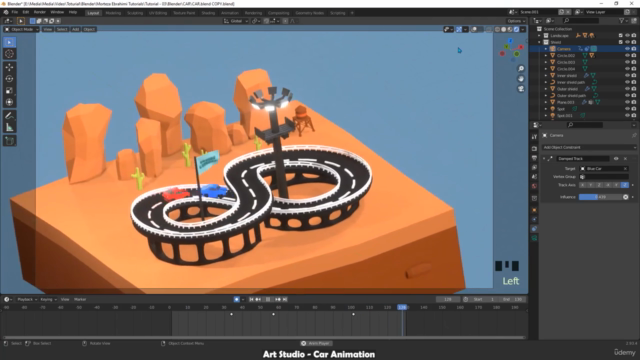640x360 pixels.
Task: Toggle Shield collection exclude checkbox
Action: 620,42
